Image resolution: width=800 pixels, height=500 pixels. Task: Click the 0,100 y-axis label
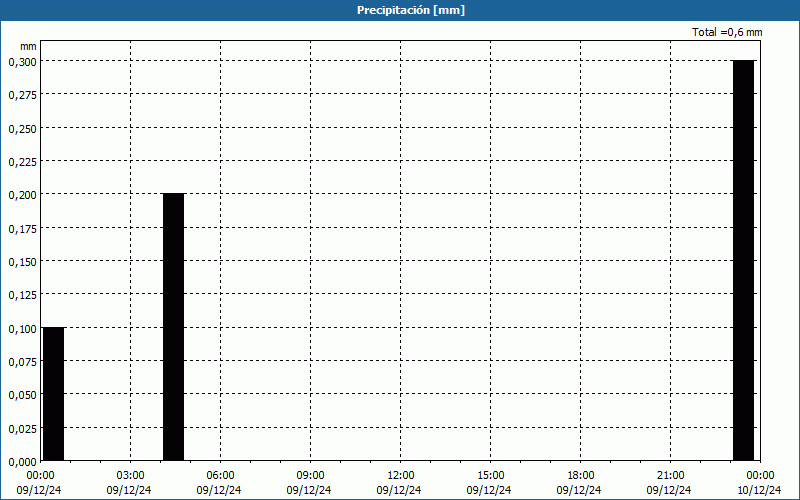[22, 329]
